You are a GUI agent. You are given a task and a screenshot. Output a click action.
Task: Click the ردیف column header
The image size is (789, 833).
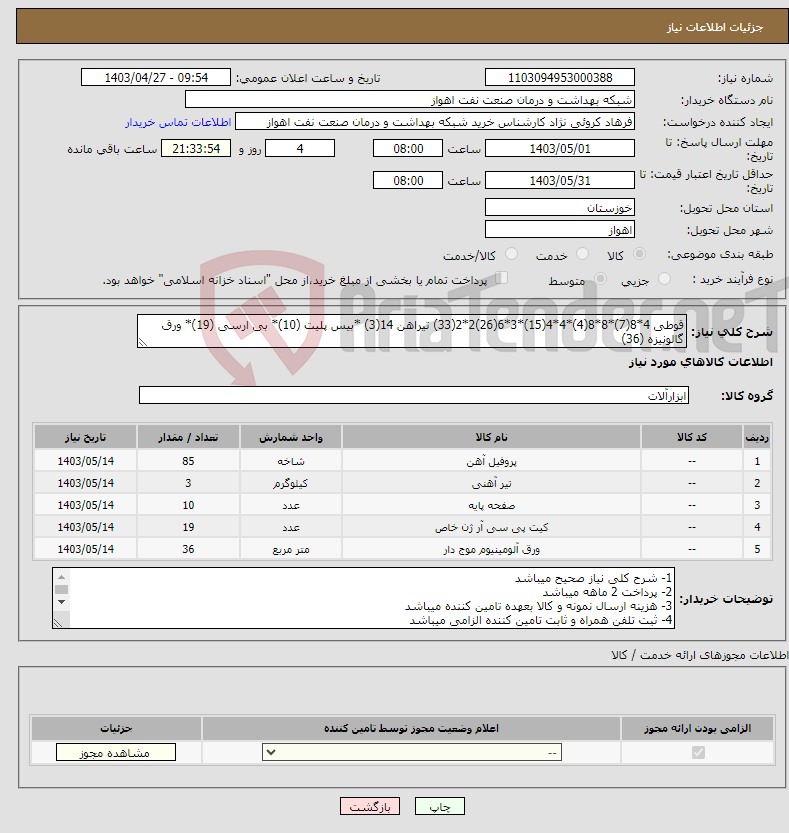tap(757, 437)
